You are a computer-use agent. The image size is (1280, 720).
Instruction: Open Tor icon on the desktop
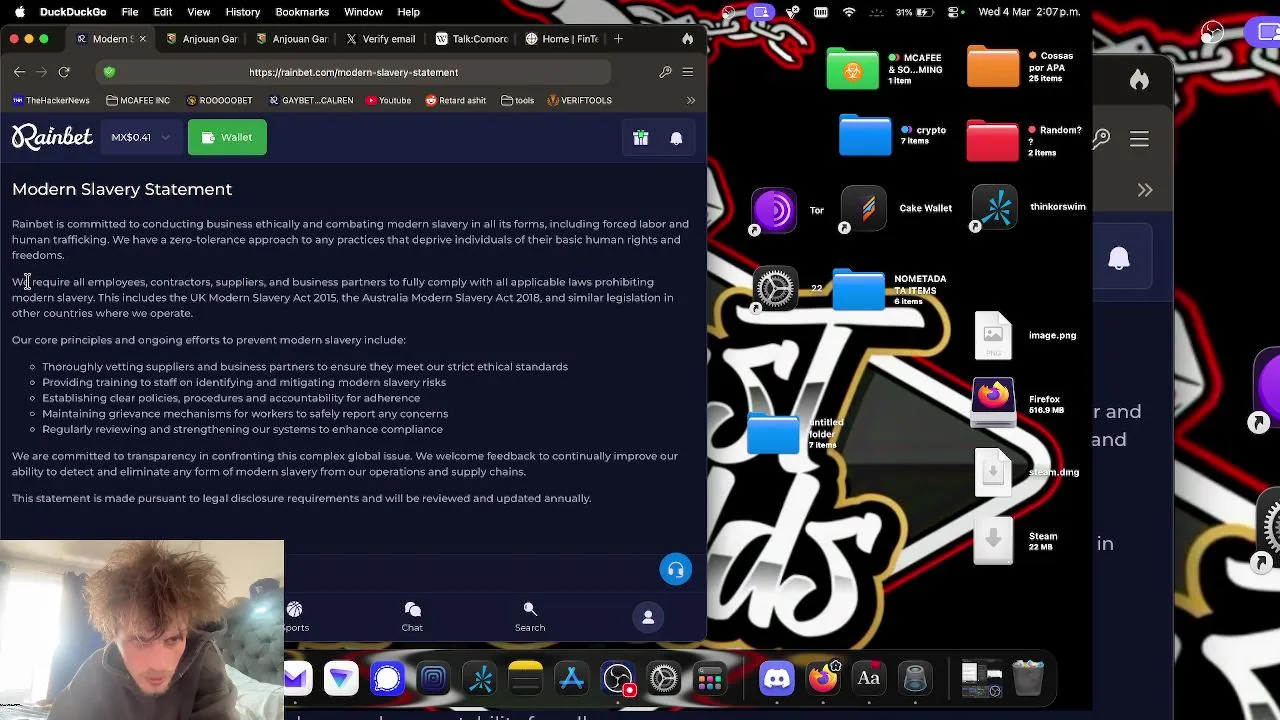[773, 210]
